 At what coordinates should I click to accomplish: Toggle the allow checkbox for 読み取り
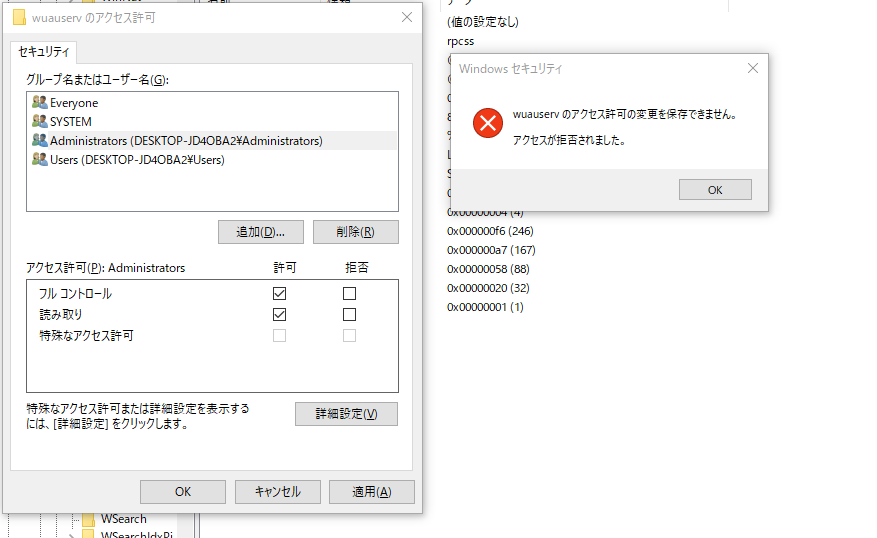tap(280, 314)
